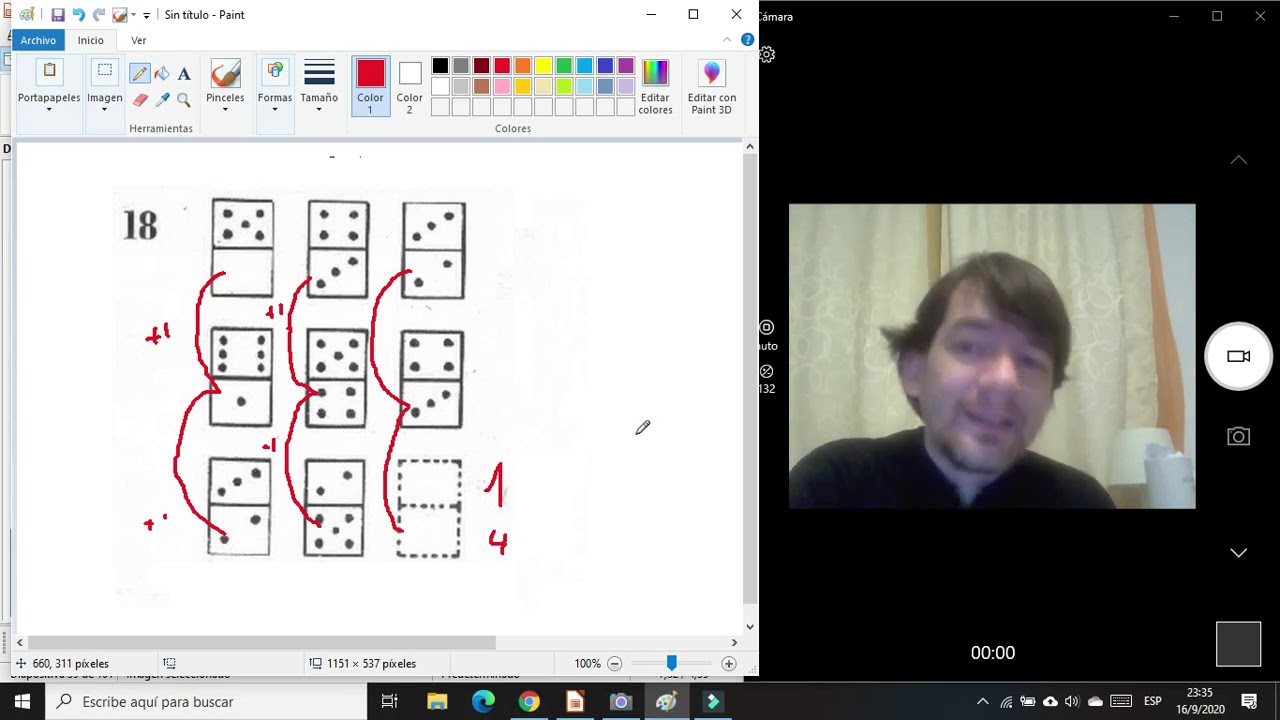Activate Color 1 selector
1280x720 pixels.
370,86
